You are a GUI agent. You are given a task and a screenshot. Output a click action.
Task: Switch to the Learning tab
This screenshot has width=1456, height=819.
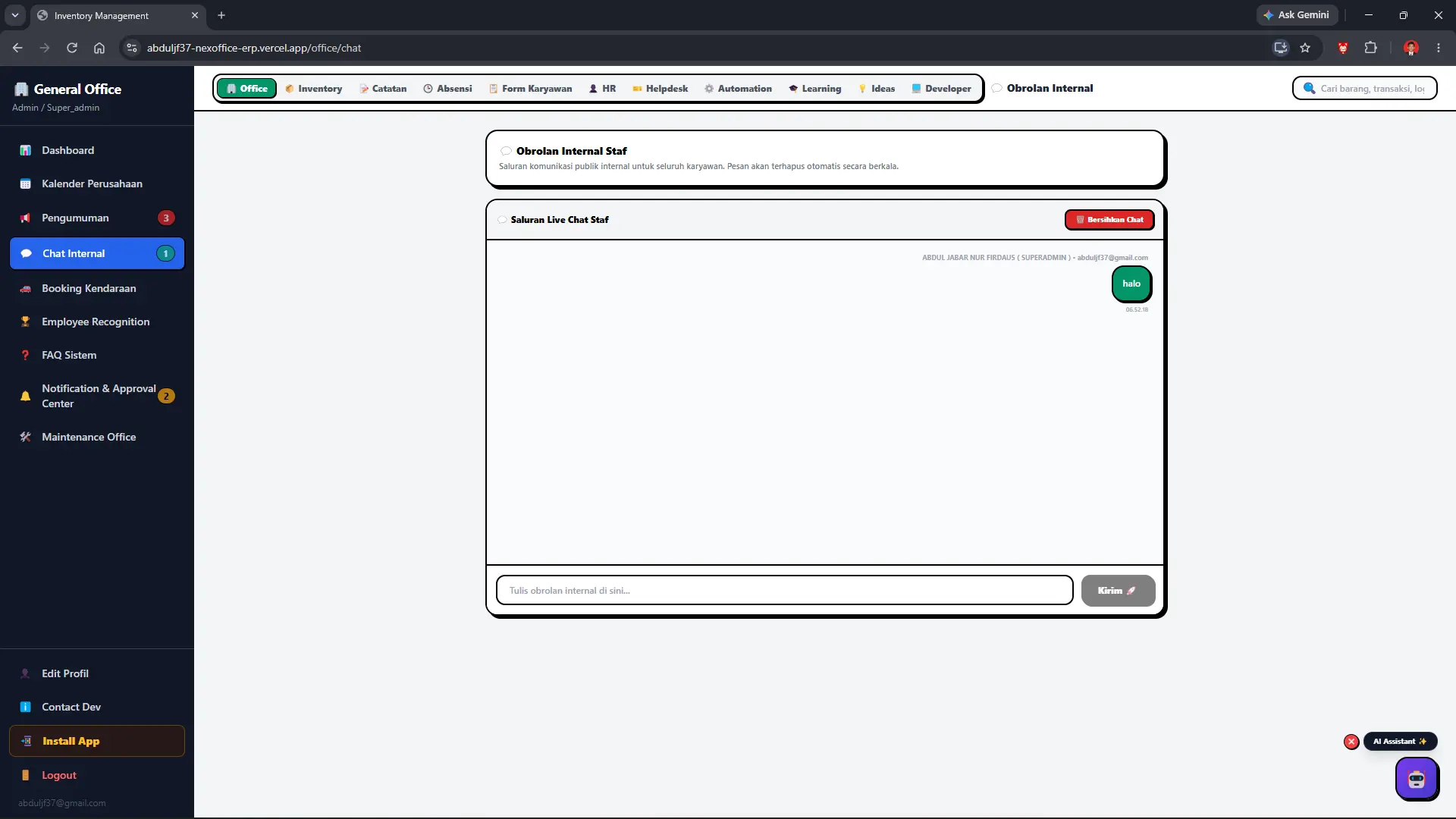click(x=814, y=89)
